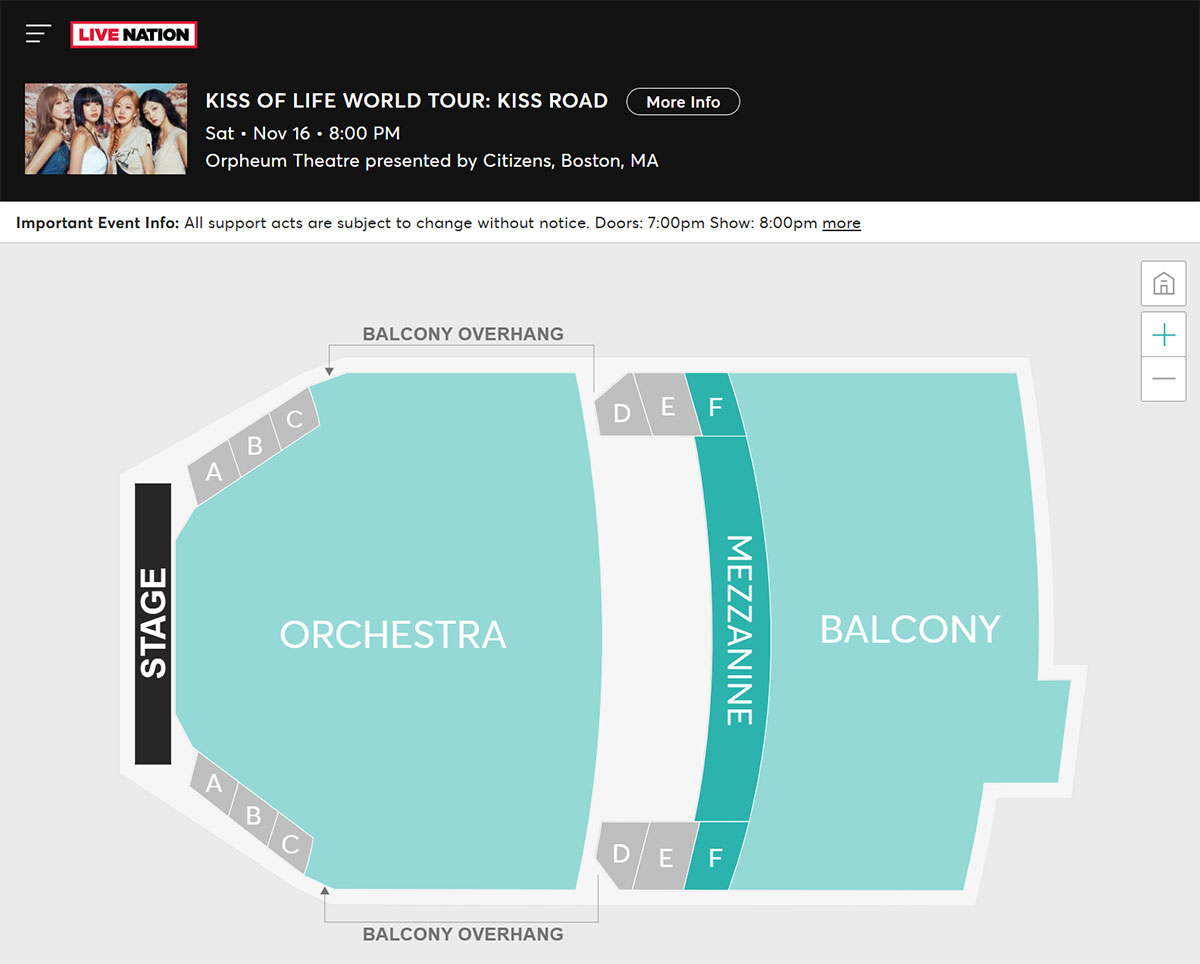Open the Kiss of Life event thumbnail
1200x964 pixels.
pyautogui.click(x=106, y=129)
